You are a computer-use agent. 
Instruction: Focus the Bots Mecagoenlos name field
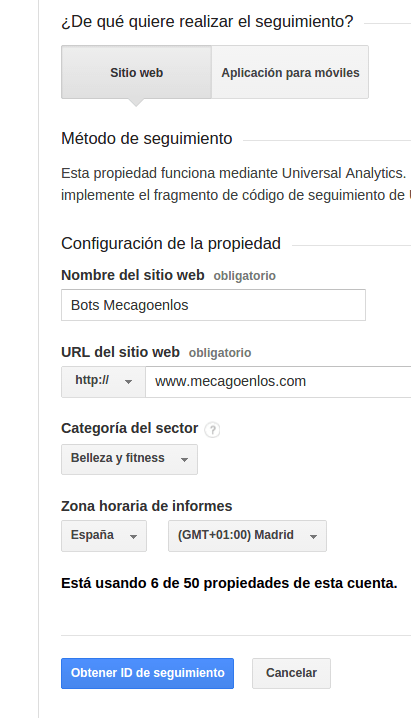[213, 305]
